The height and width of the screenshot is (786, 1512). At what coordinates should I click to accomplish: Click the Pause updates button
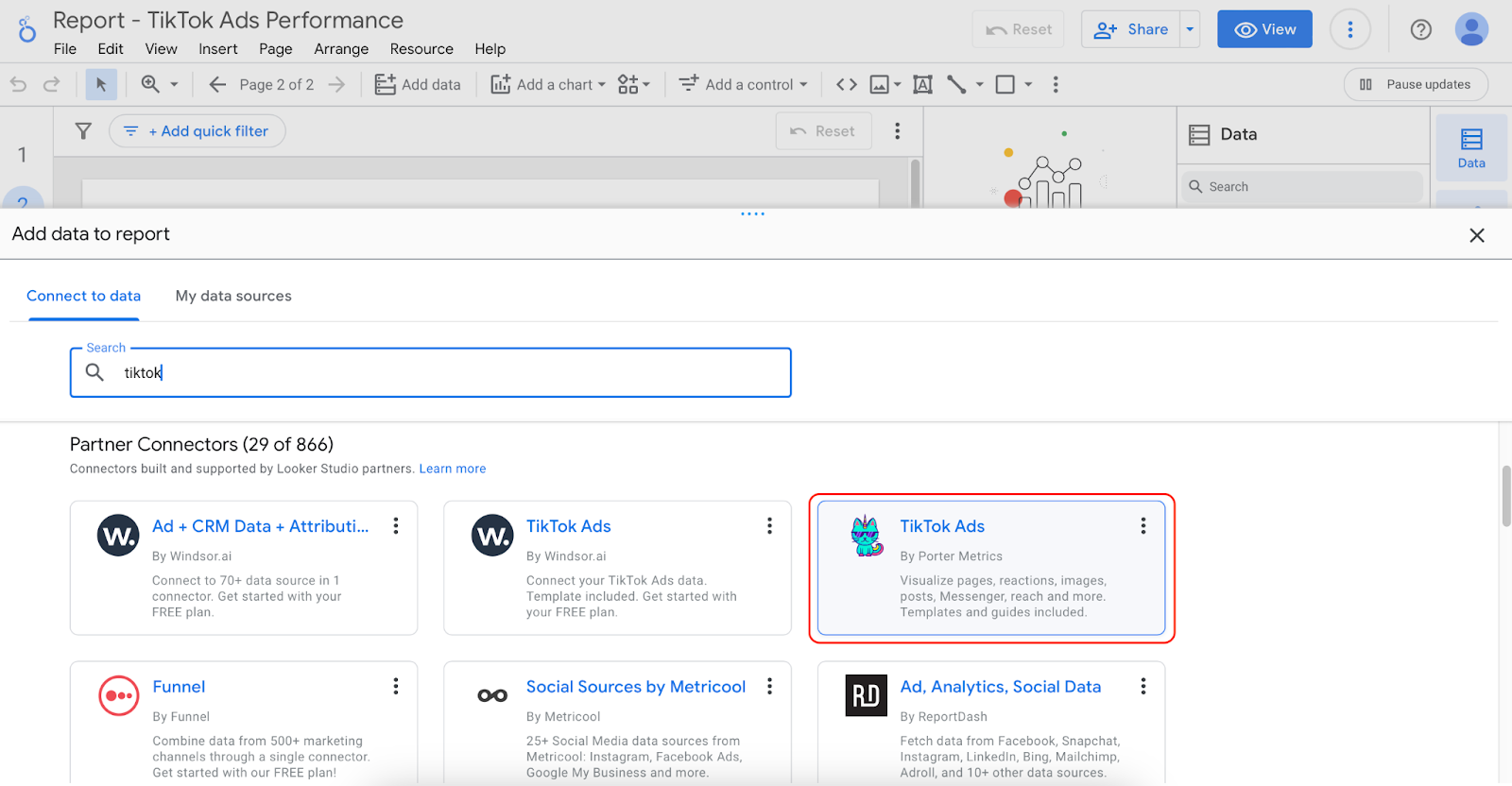(1416, 84)
